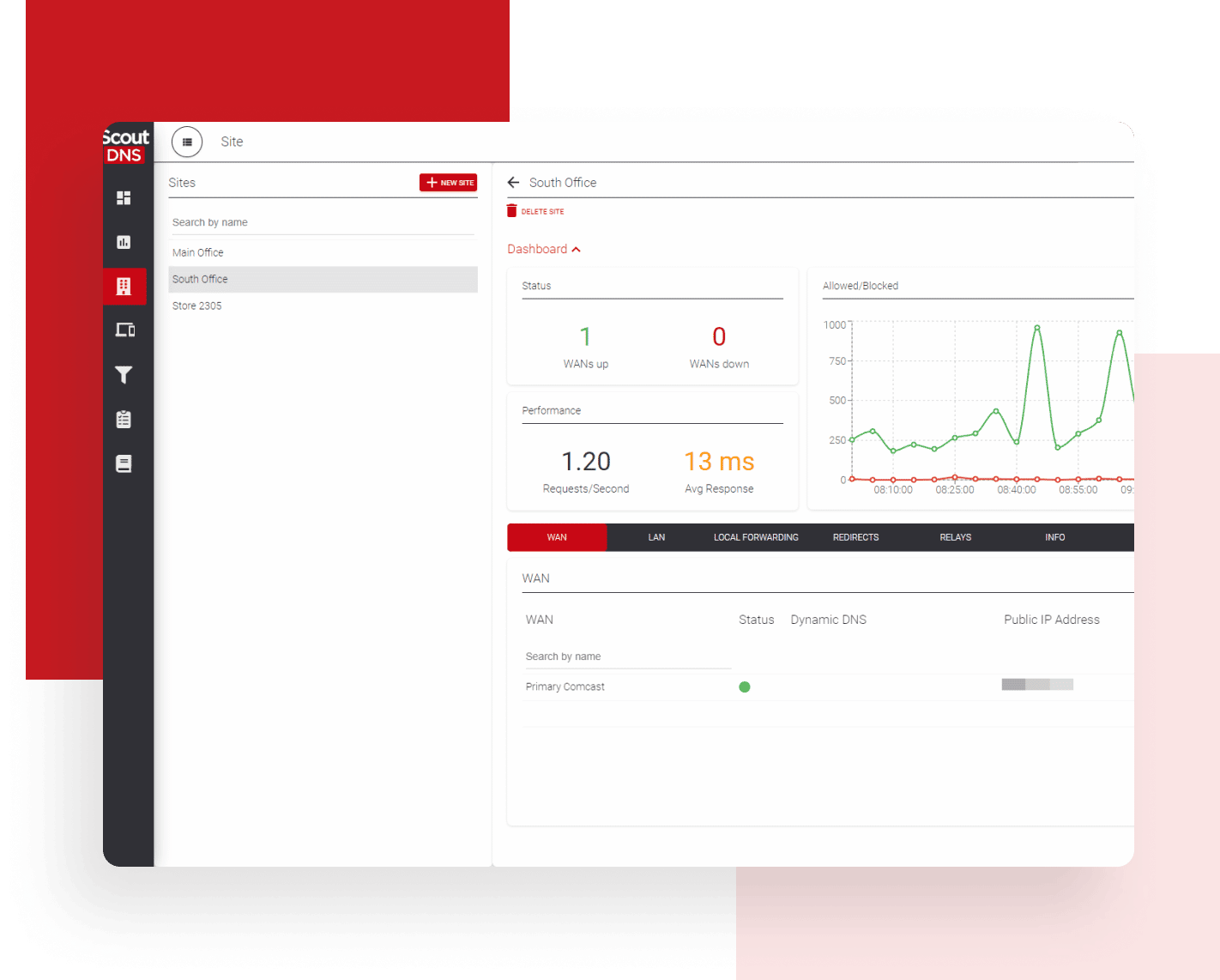Select the Main Office site

(x=197, y=251)
